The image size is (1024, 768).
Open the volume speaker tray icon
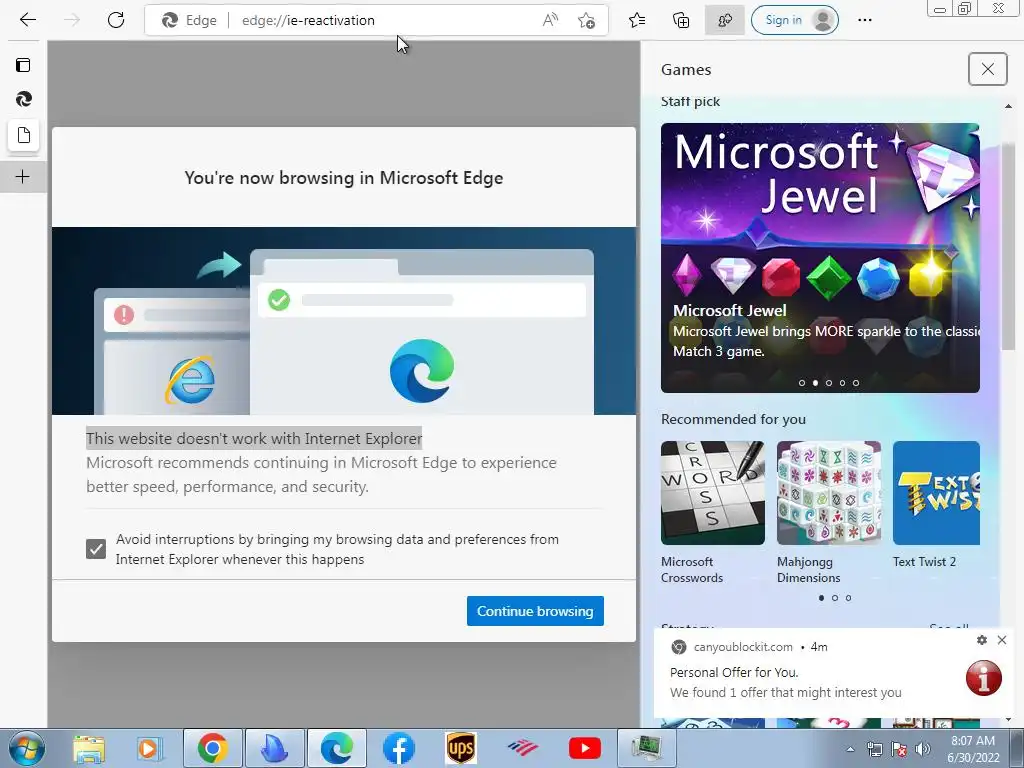click(923, 749)
